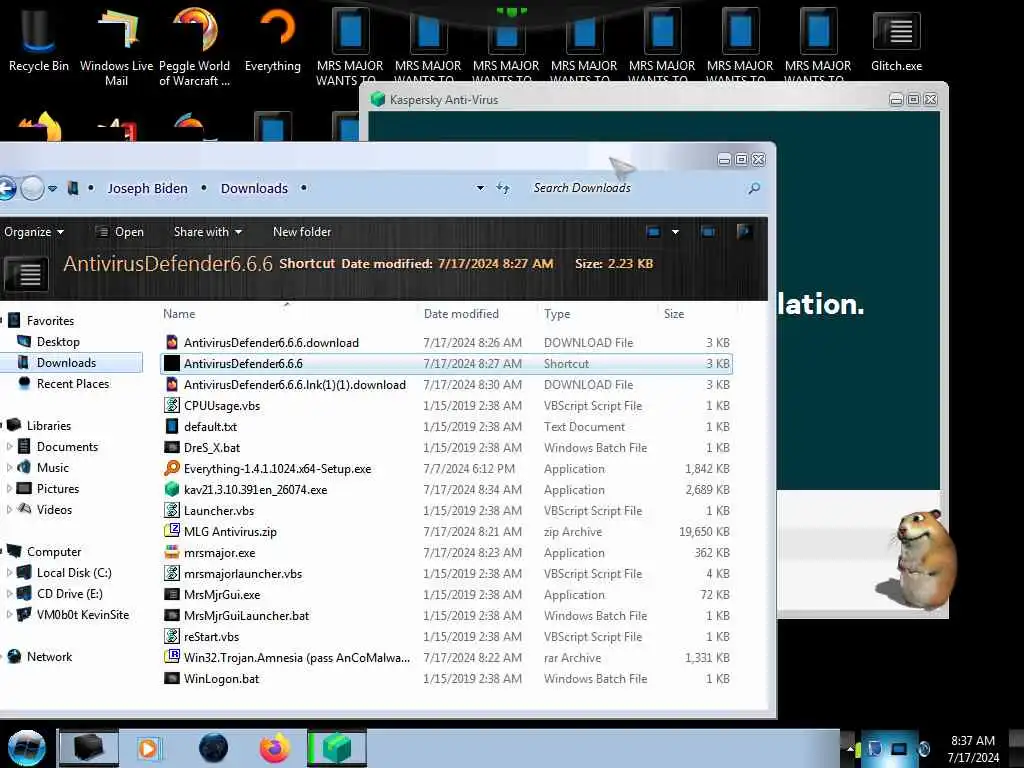Expand the Pictures library node
The height and width of the screenshot is (768, 1024).
point(9,488)
